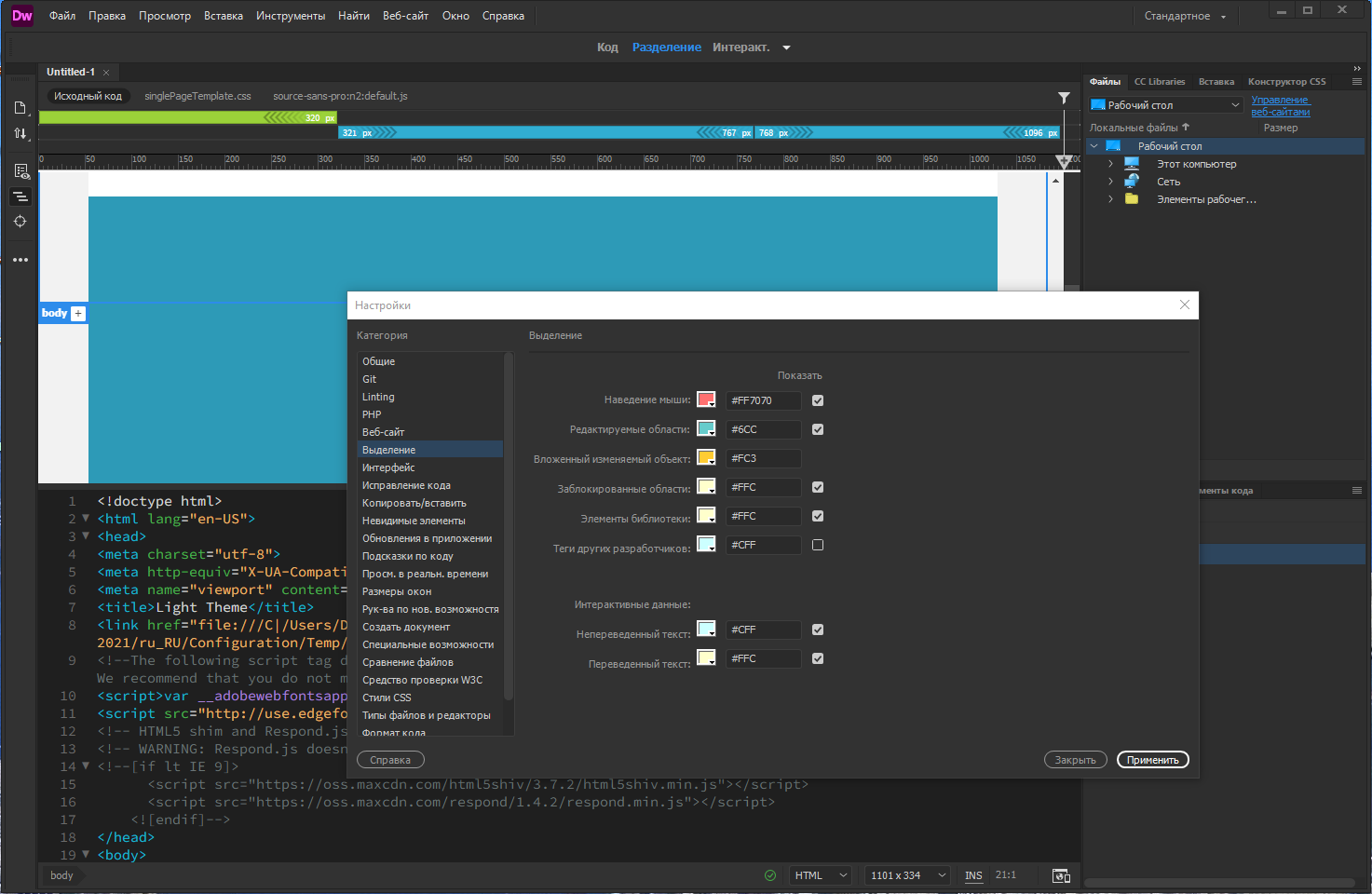Open the Files panel options menu icon
Screen dimensions: 1372x894
(x=1357, y=82)
